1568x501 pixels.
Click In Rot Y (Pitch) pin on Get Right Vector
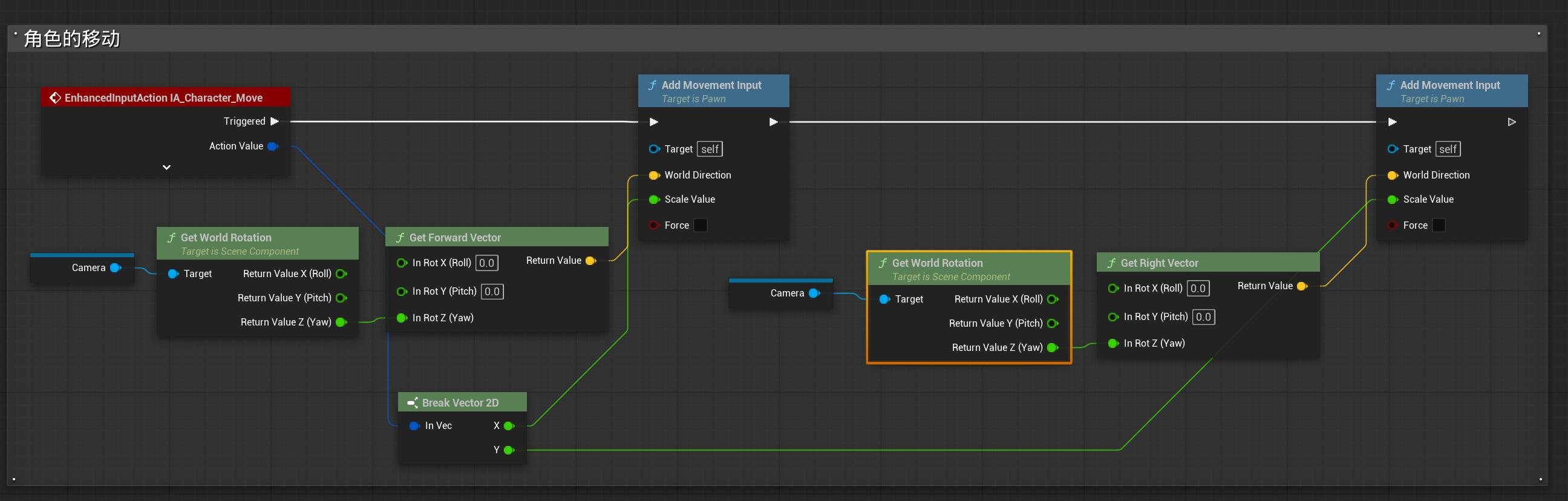click(x=1113, y=317)
